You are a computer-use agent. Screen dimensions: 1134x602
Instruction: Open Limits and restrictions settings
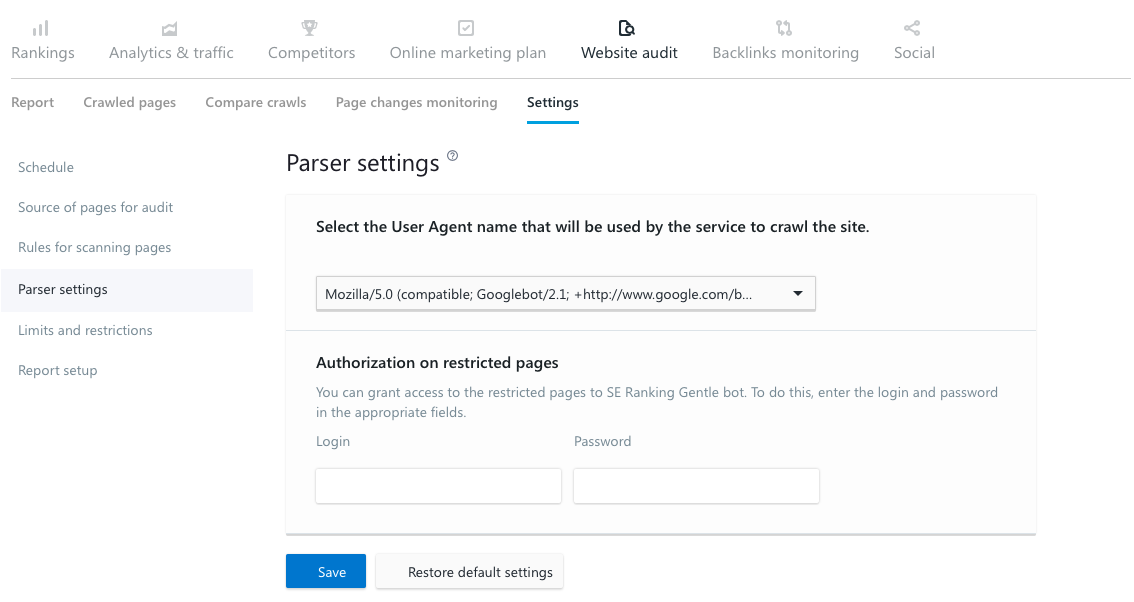coord(85,331)
